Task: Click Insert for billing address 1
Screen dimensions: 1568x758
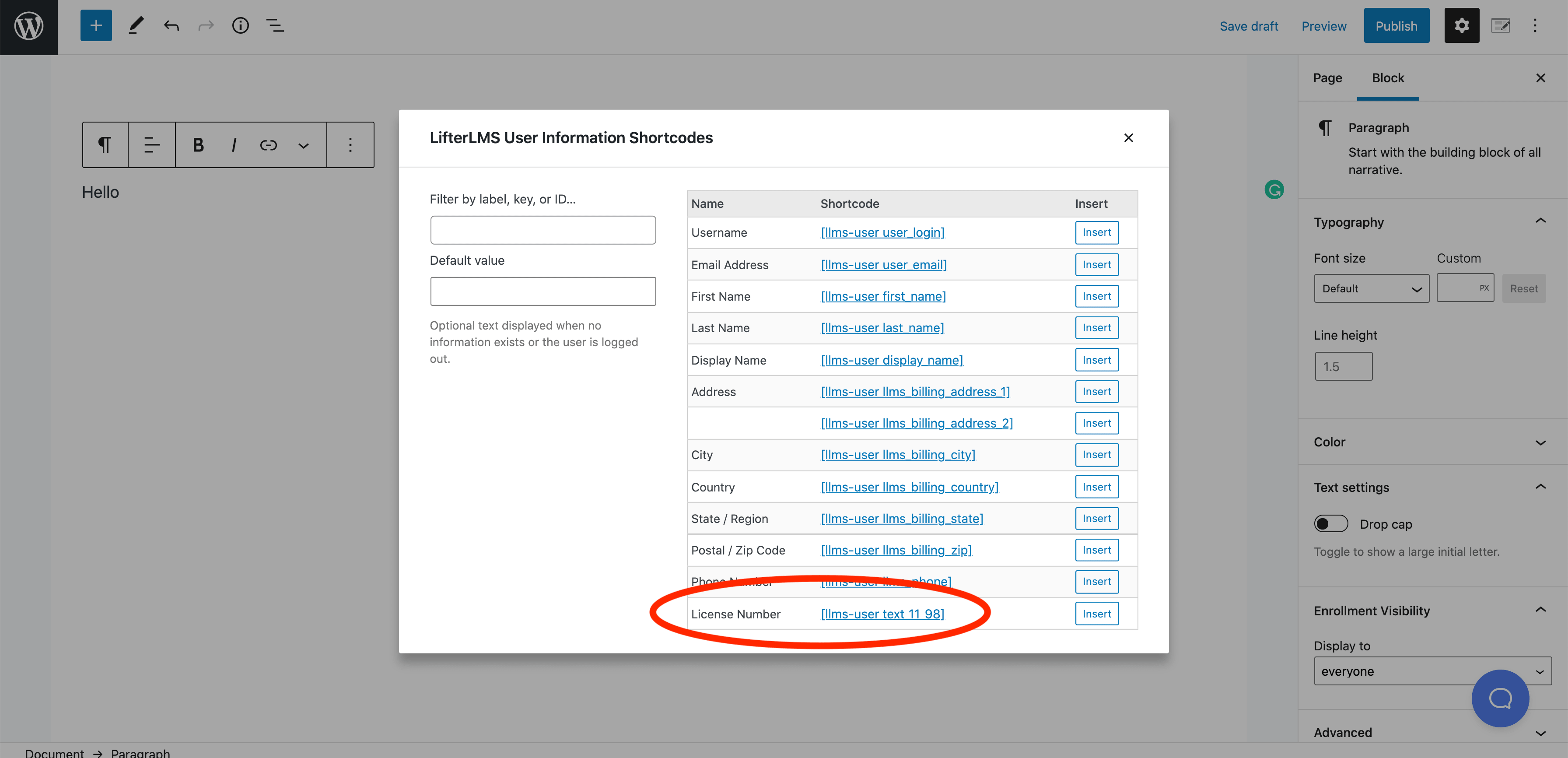Action: (x=1097, y=392)
